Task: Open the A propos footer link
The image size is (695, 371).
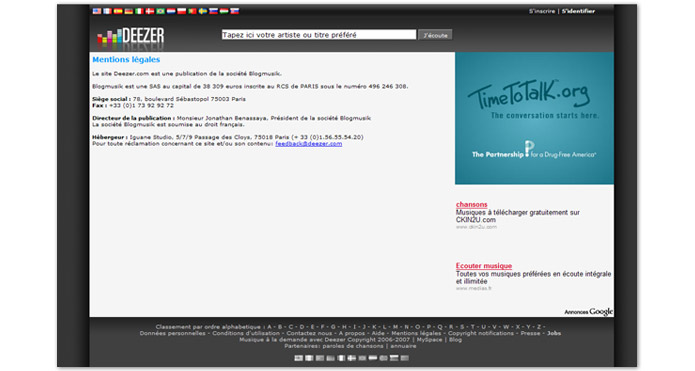Action: coord(352,333)
